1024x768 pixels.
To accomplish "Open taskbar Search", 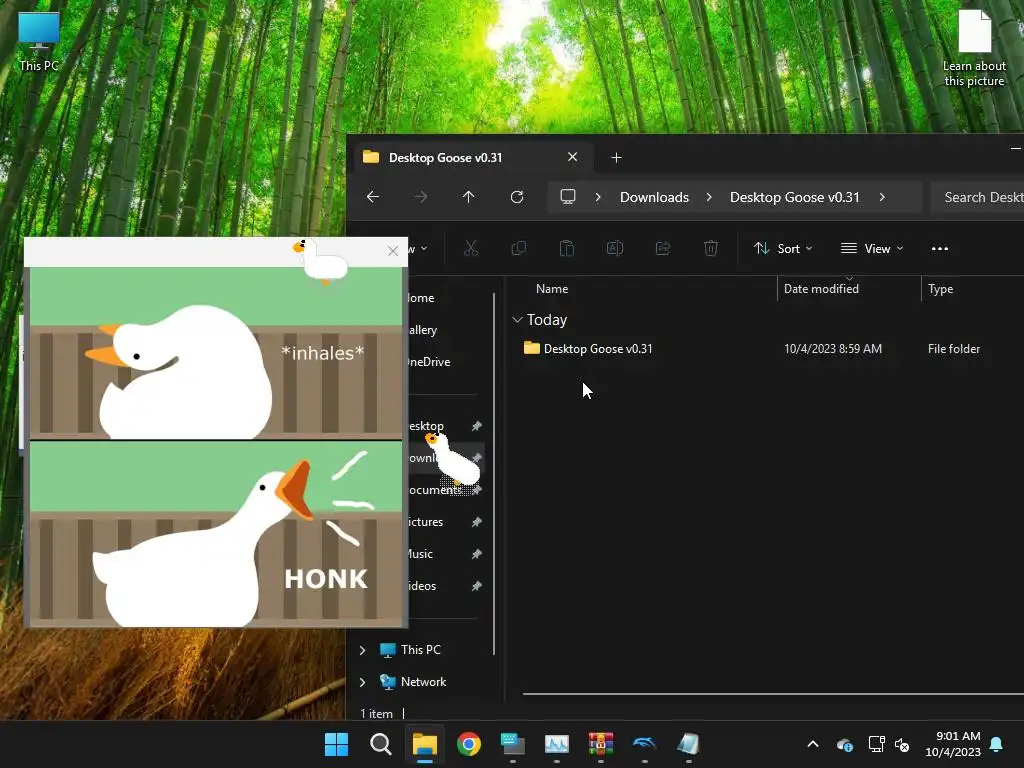I will [381, 744].
